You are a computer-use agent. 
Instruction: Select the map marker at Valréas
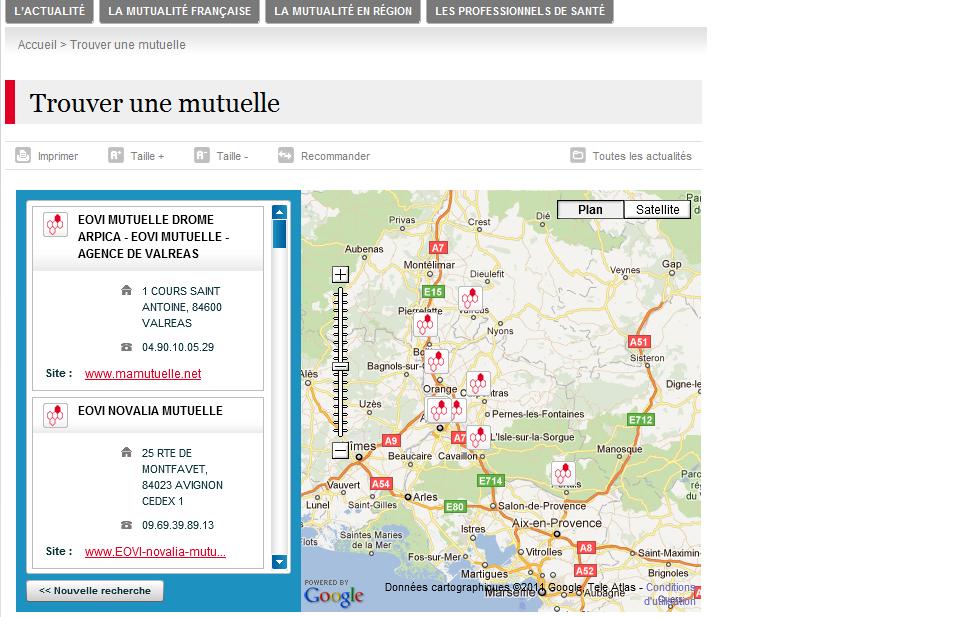(470, 299)
